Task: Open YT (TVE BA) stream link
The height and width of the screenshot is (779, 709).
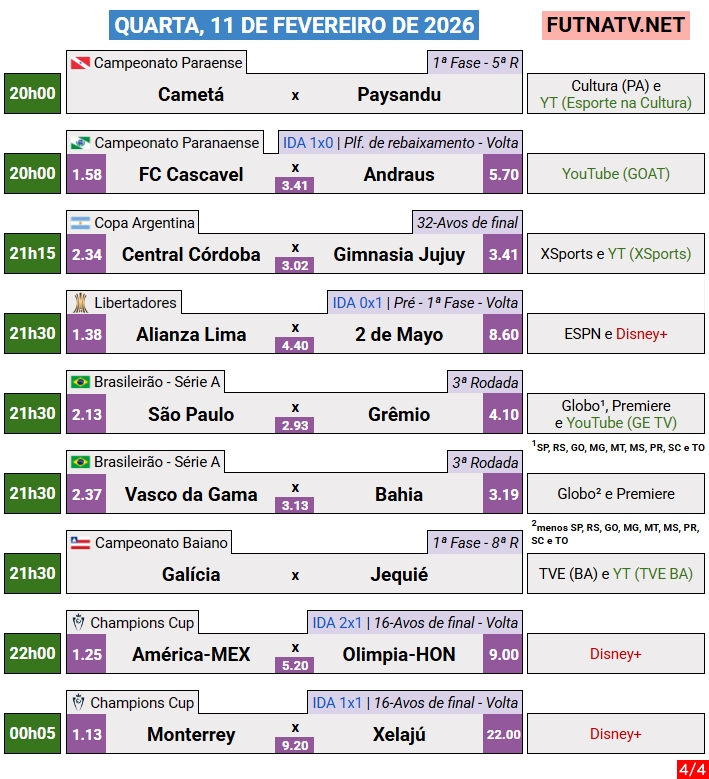Action: click(653, 574)
